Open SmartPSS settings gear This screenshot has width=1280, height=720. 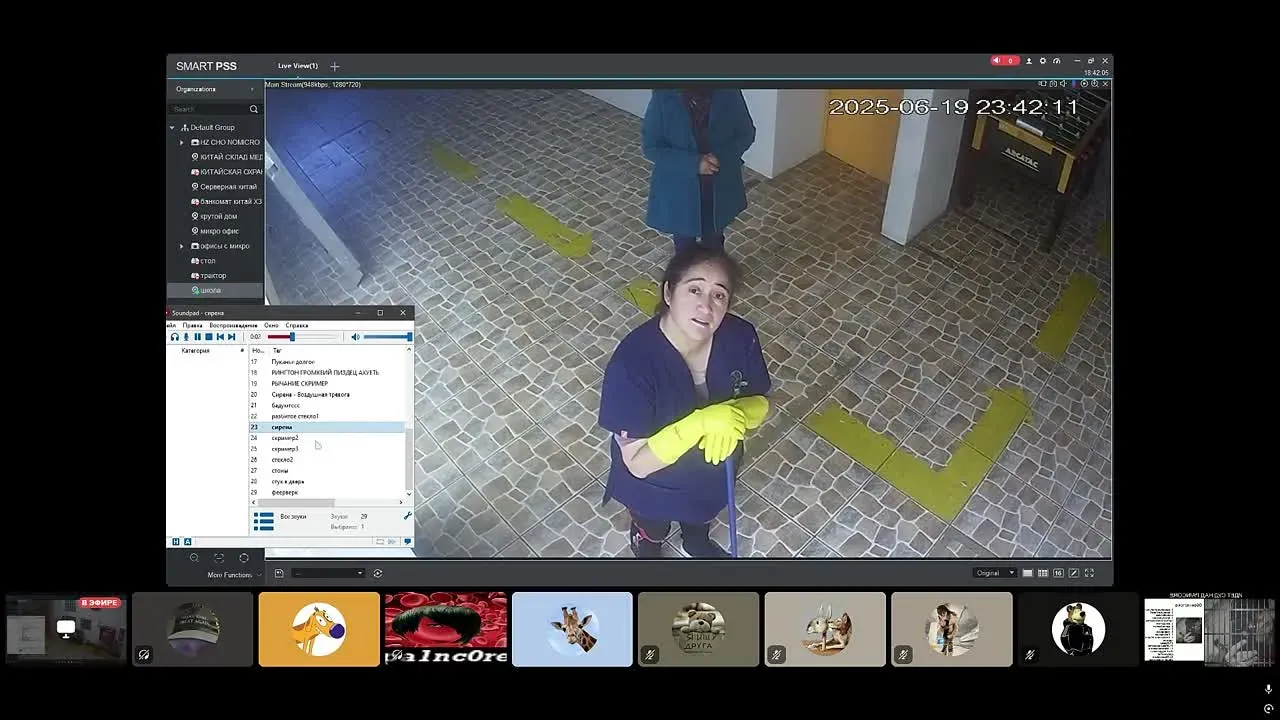1043,61
